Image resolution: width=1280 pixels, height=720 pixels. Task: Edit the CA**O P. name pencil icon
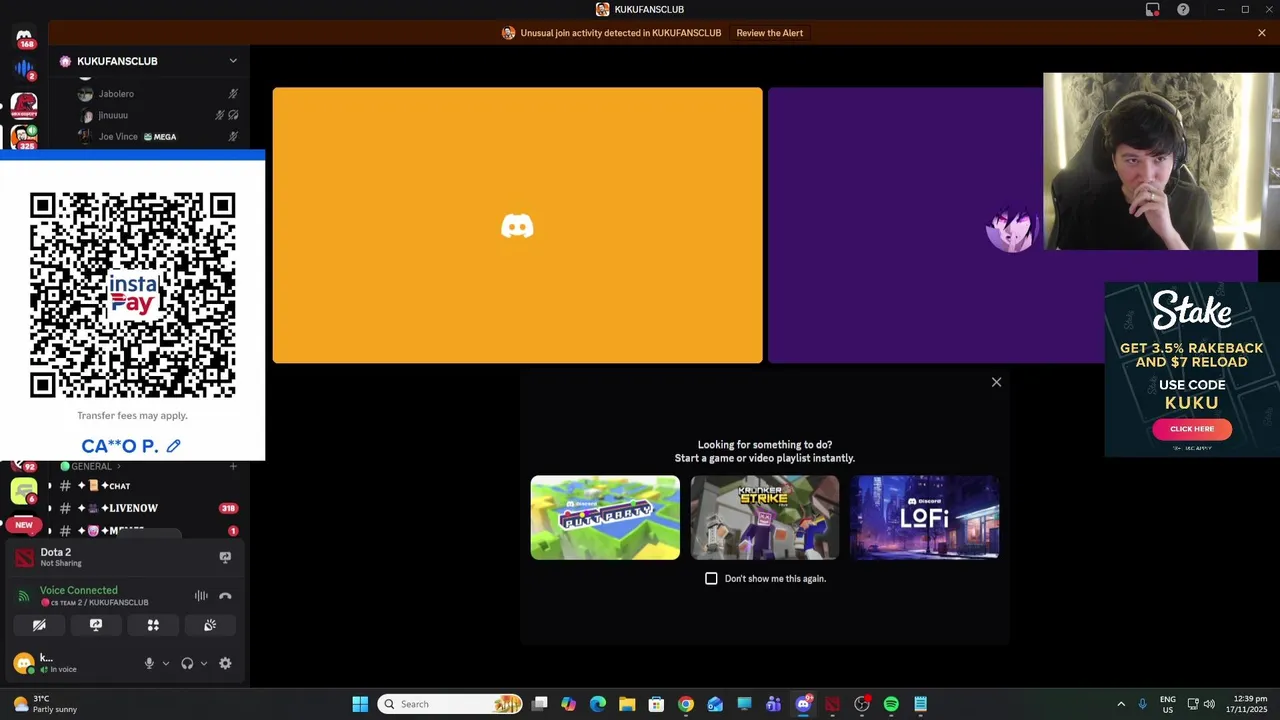tap(173, 446)
